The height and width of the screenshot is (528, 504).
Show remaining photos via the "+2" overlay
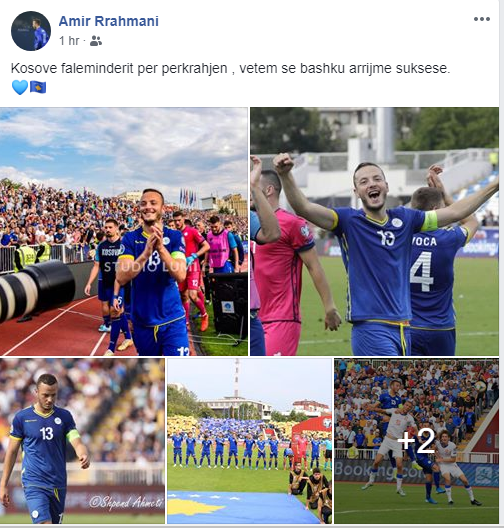point(416,441)
